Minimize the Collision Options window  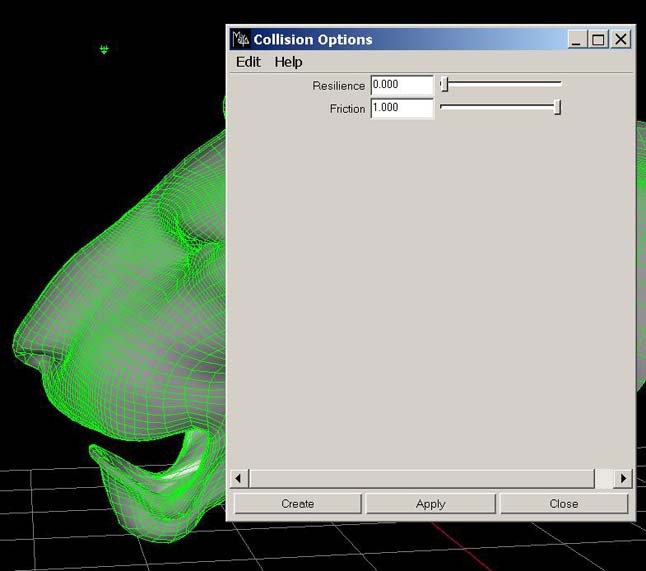(x=577, y=39)
